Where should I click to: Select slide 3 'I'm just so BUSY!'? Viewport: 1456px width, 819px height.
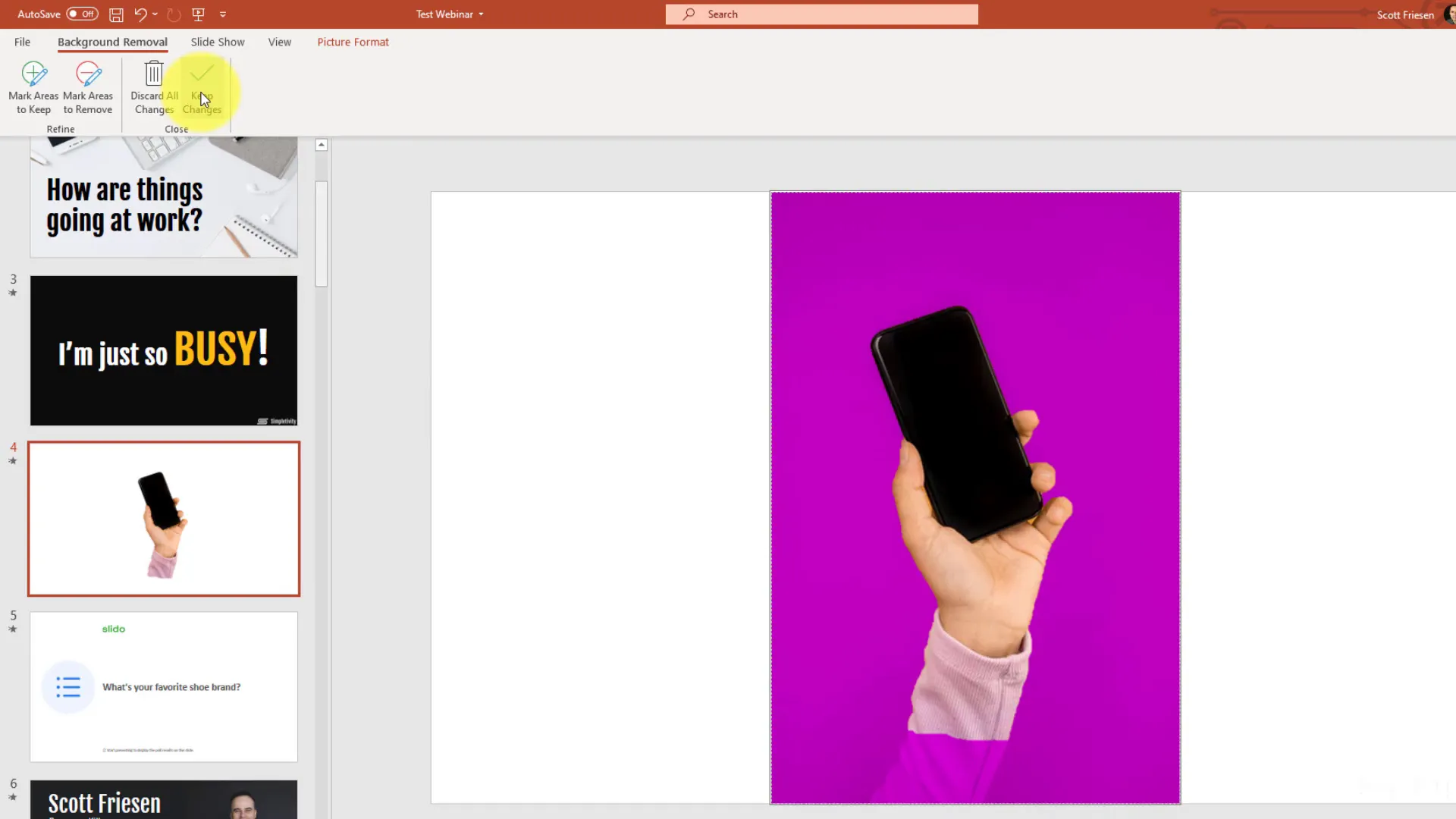(164, 350)
